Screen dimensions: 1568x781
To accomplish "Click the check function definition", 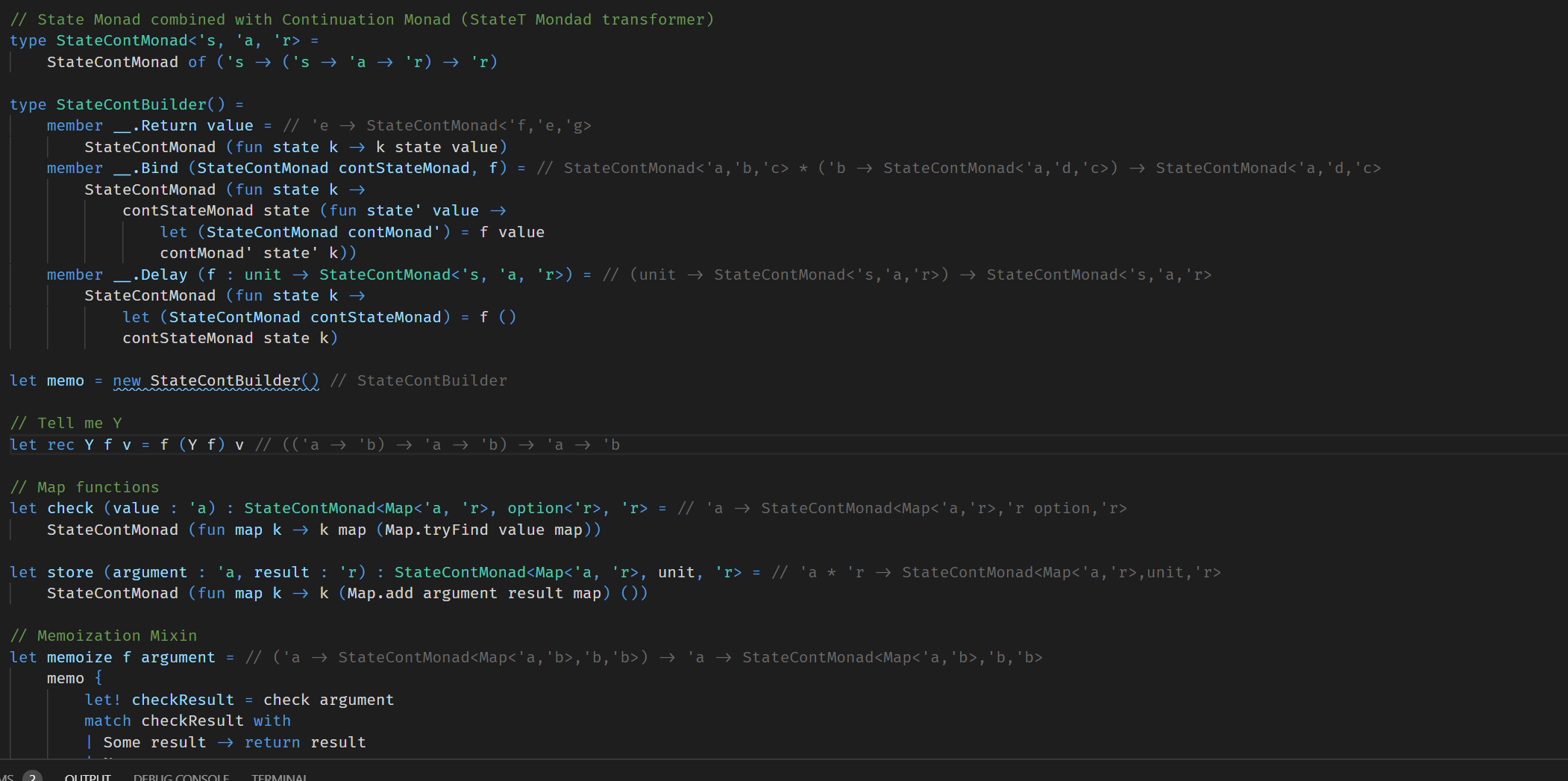I will (x=71, y=508).
